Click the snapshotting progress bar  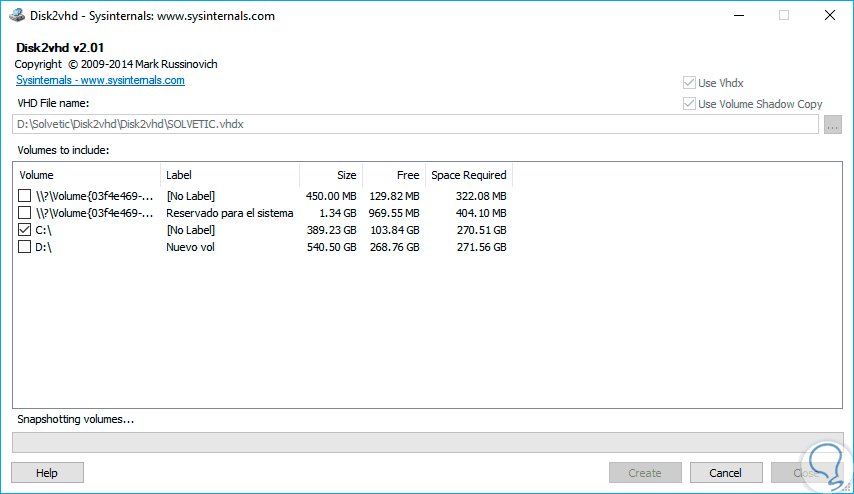[x=428, y=442]
